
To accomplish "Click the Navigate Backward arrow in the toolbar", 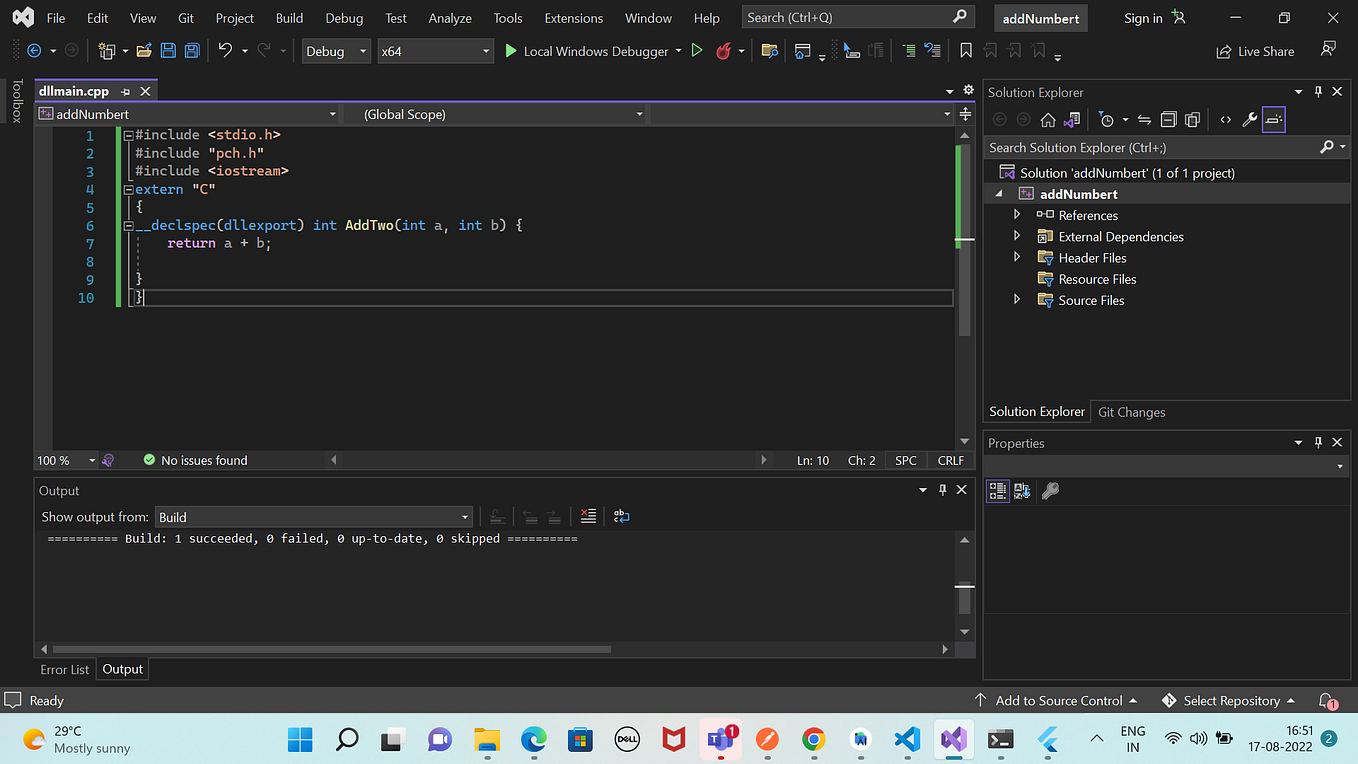I will coord(34,51).
